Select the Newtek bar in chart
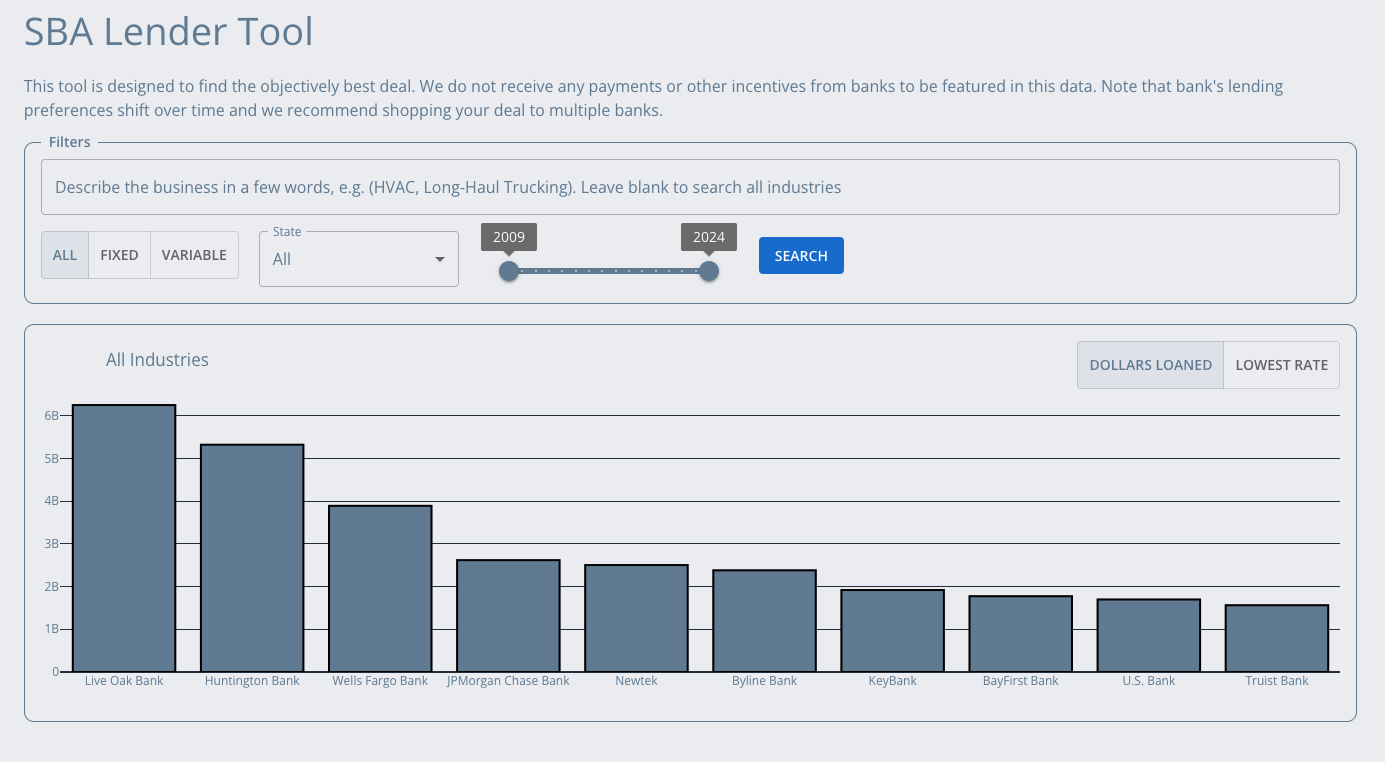Viewport: 1385px width, 762px height. (636, 618)
